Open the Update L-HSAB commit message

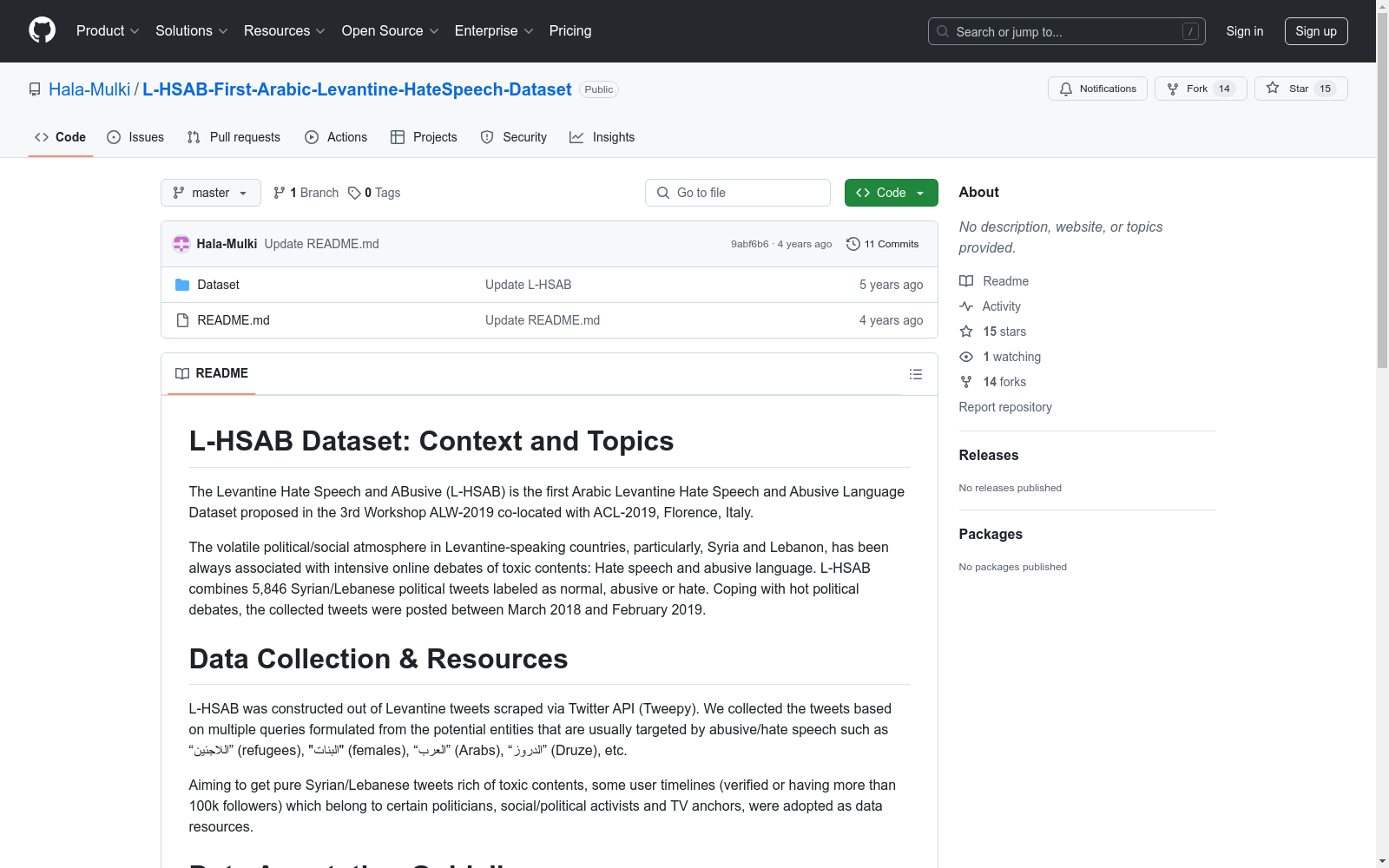pyautogui.click(x=528, y=285)
